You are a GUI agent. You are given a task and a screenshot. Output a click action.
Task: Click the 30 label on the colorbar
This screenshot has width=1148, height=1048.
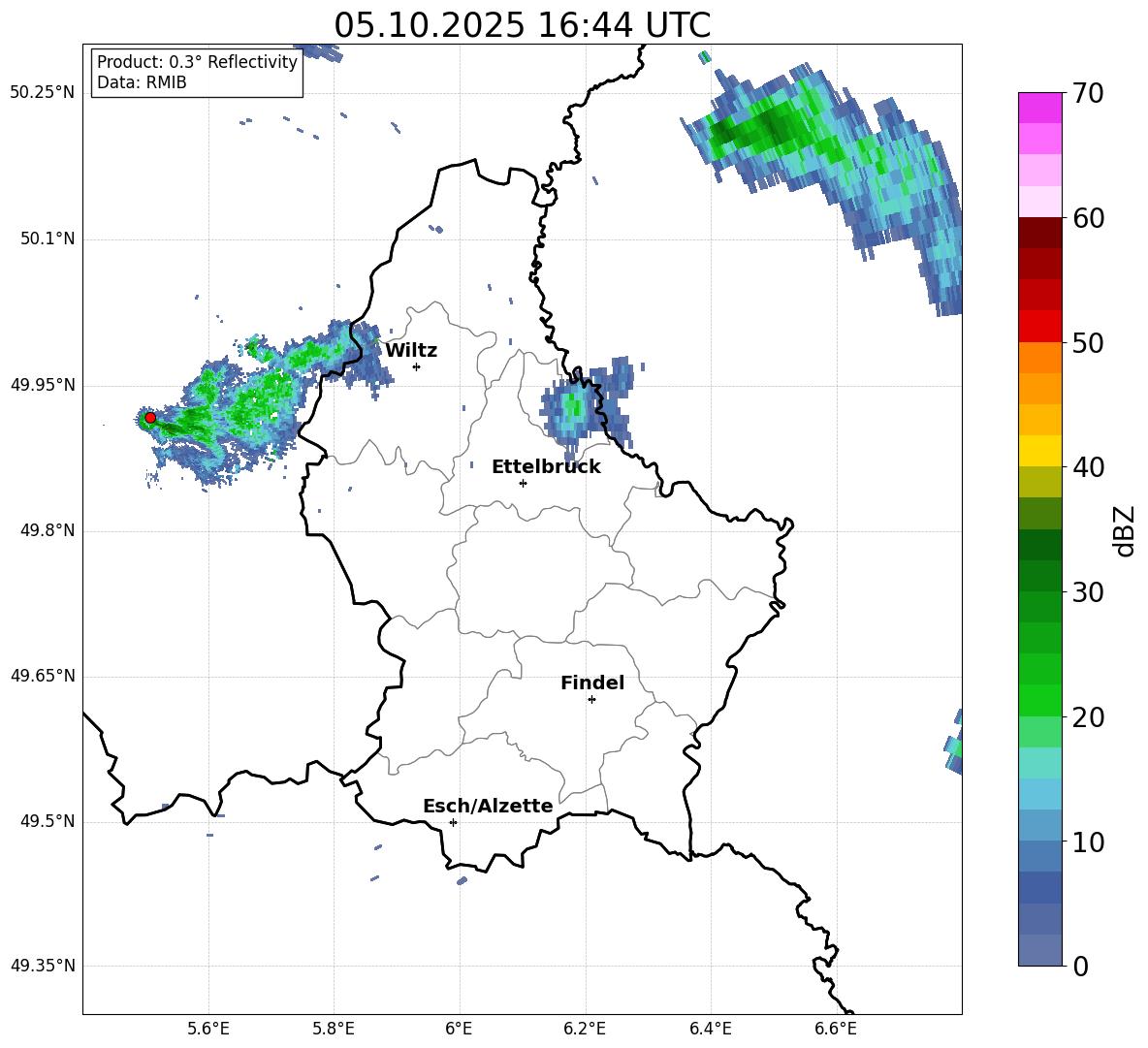[1088, 592]
